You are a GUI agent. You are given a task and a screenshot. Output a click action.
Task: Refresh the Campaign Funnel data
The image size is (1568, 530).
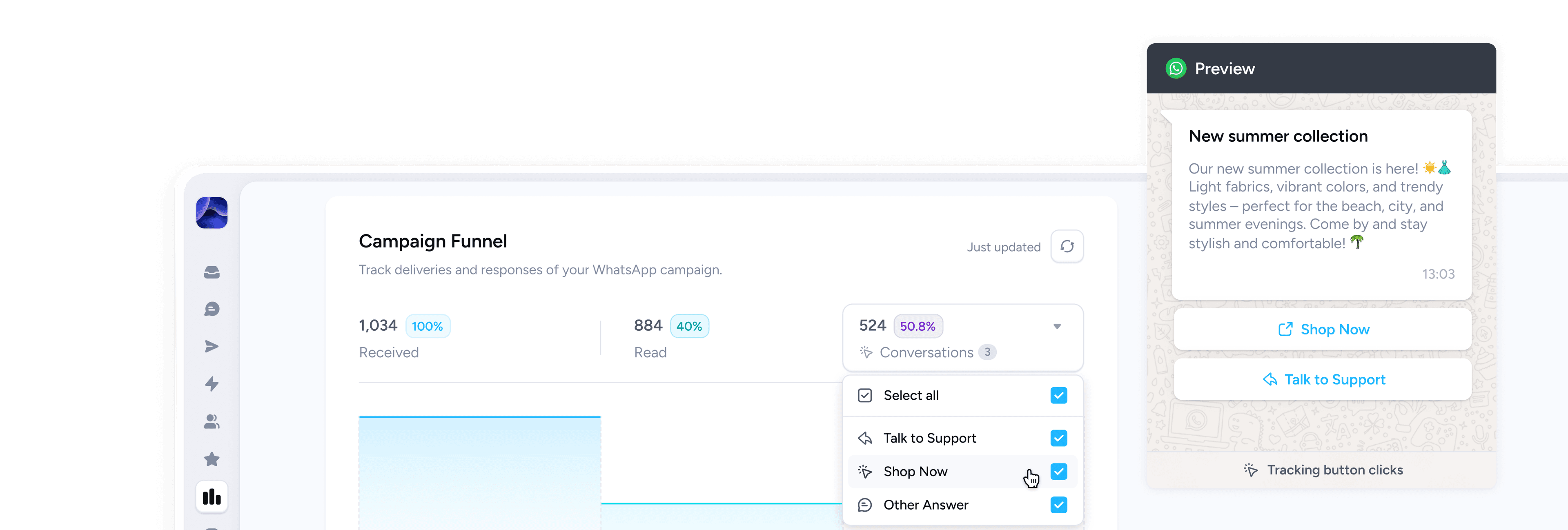1067,247
